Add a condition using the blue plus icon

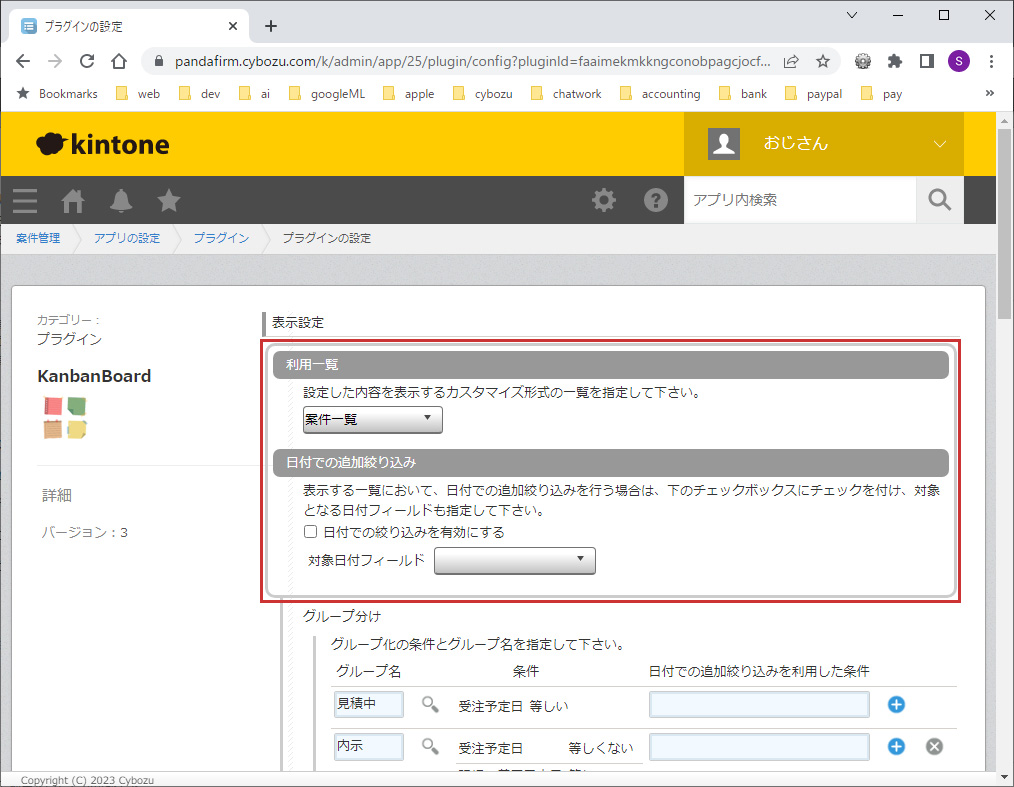tap(895, 704)
